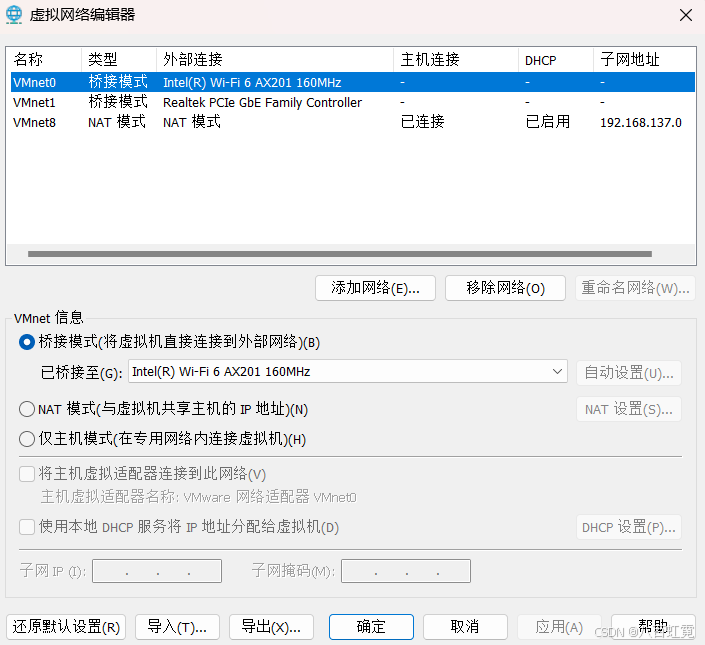This screenshot has width=705, height=645.
Task: Open DHCP 设置(P)... button
Action: pyautogui.click(x=629, y=527)
